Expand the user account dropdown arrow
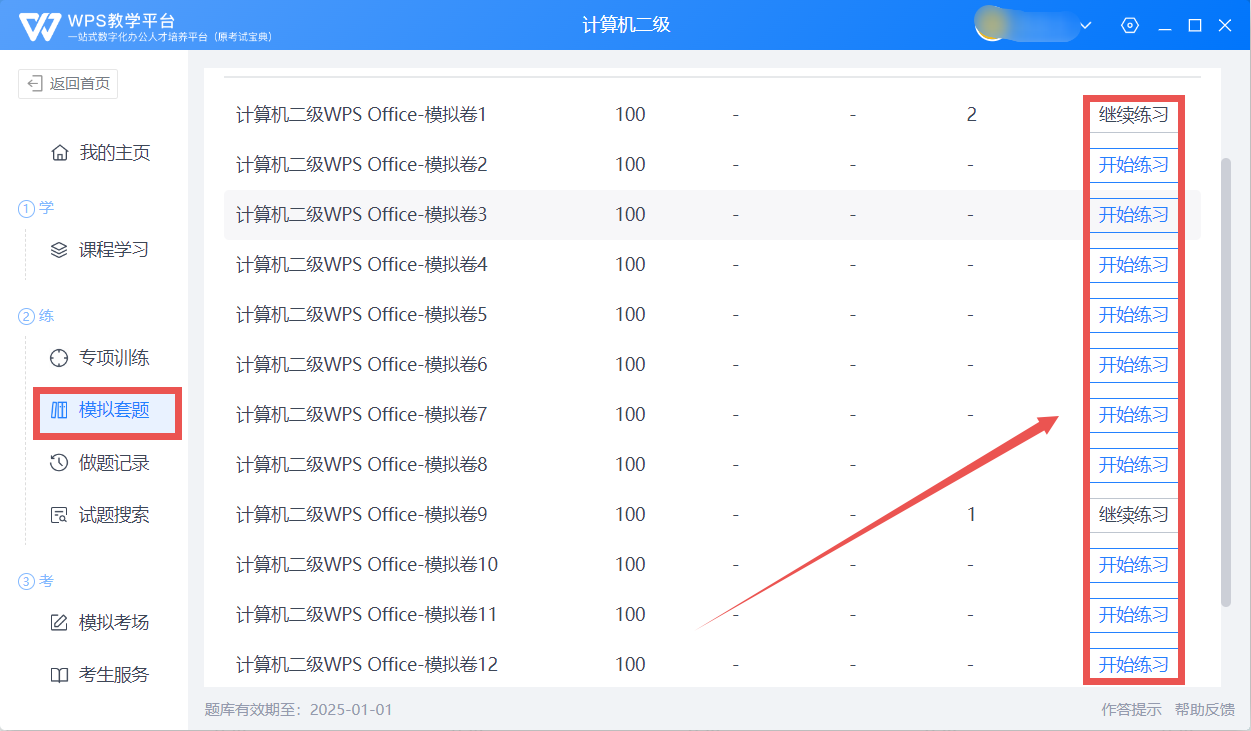Image resolution: width=1251 pixels, height=731 pixels. click(1086, 25)
